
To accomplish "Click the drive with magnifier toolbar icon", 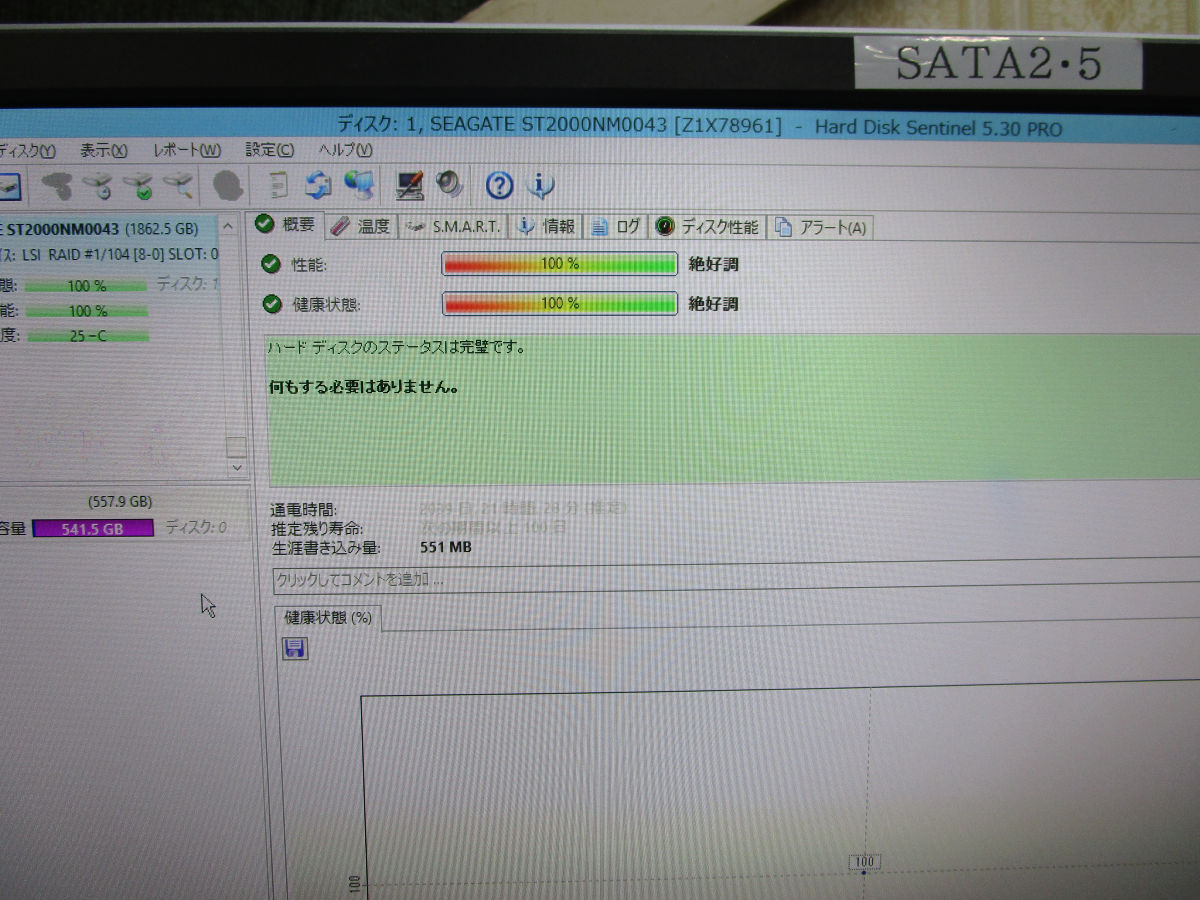I will click(178, 185).
